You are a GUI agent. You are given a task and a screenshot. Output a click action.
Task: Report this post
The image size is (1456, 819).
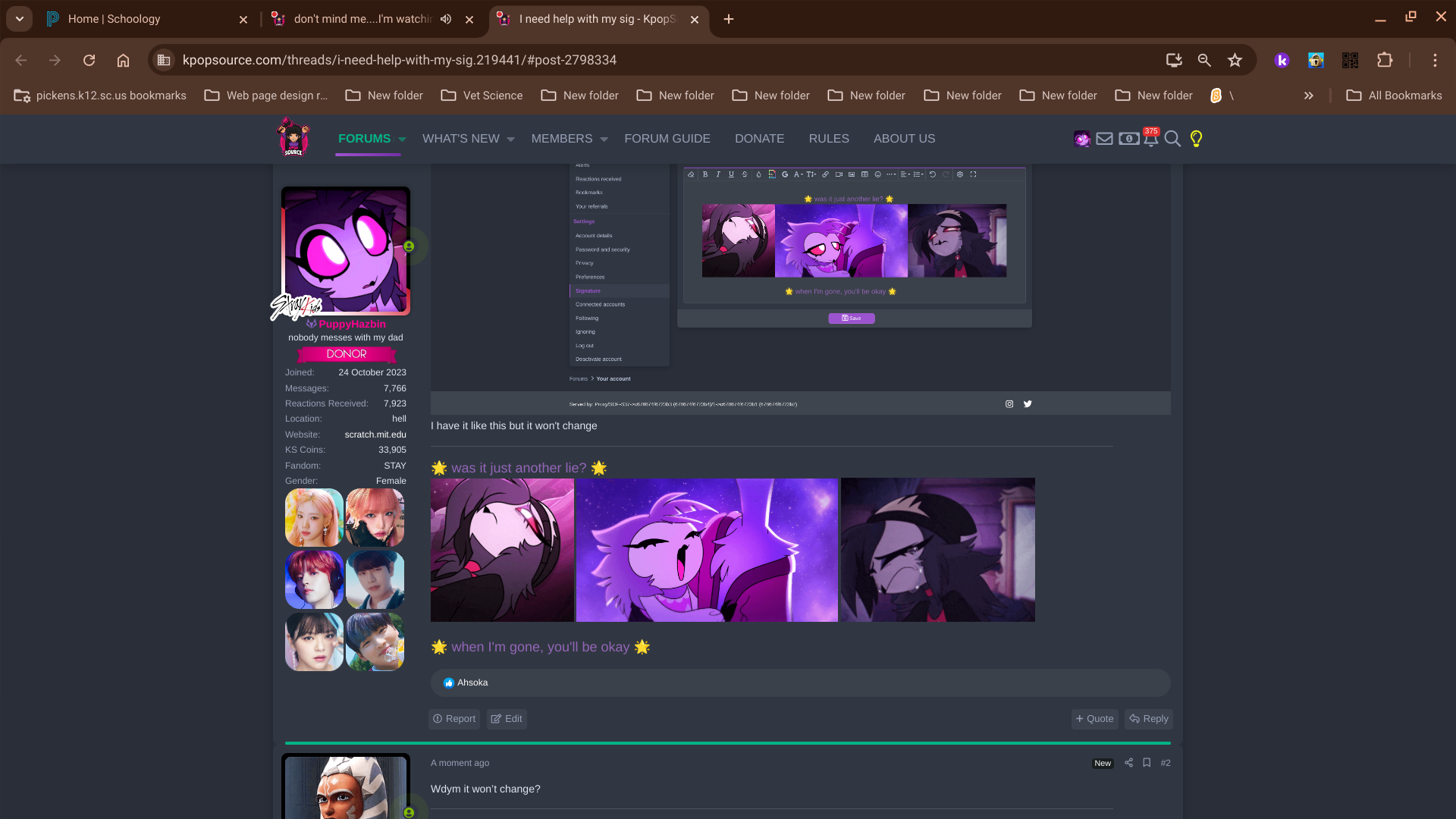pyautogui.click(x=454, y=719)
